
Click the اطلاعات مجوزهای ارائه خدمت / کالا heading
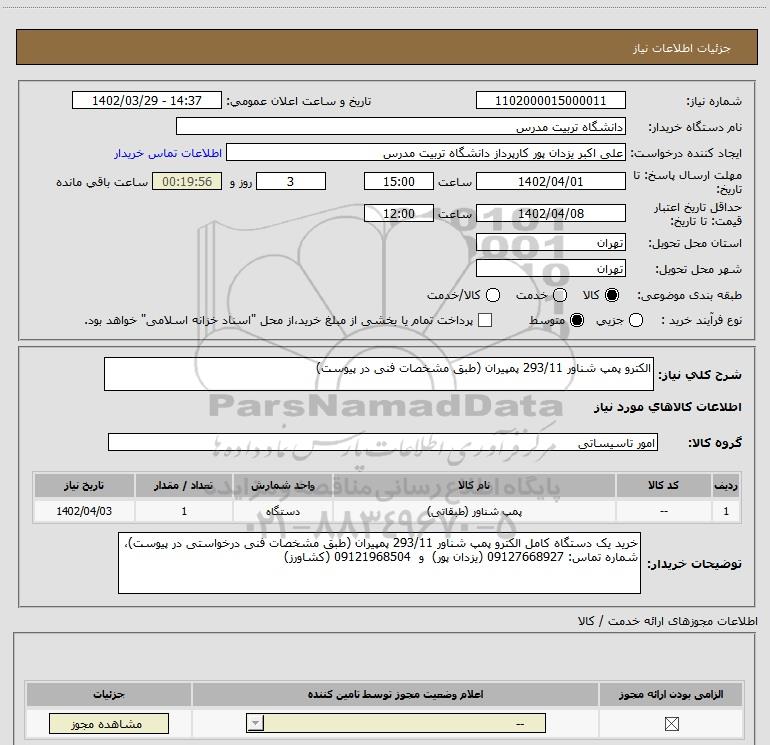coord(667,621)
